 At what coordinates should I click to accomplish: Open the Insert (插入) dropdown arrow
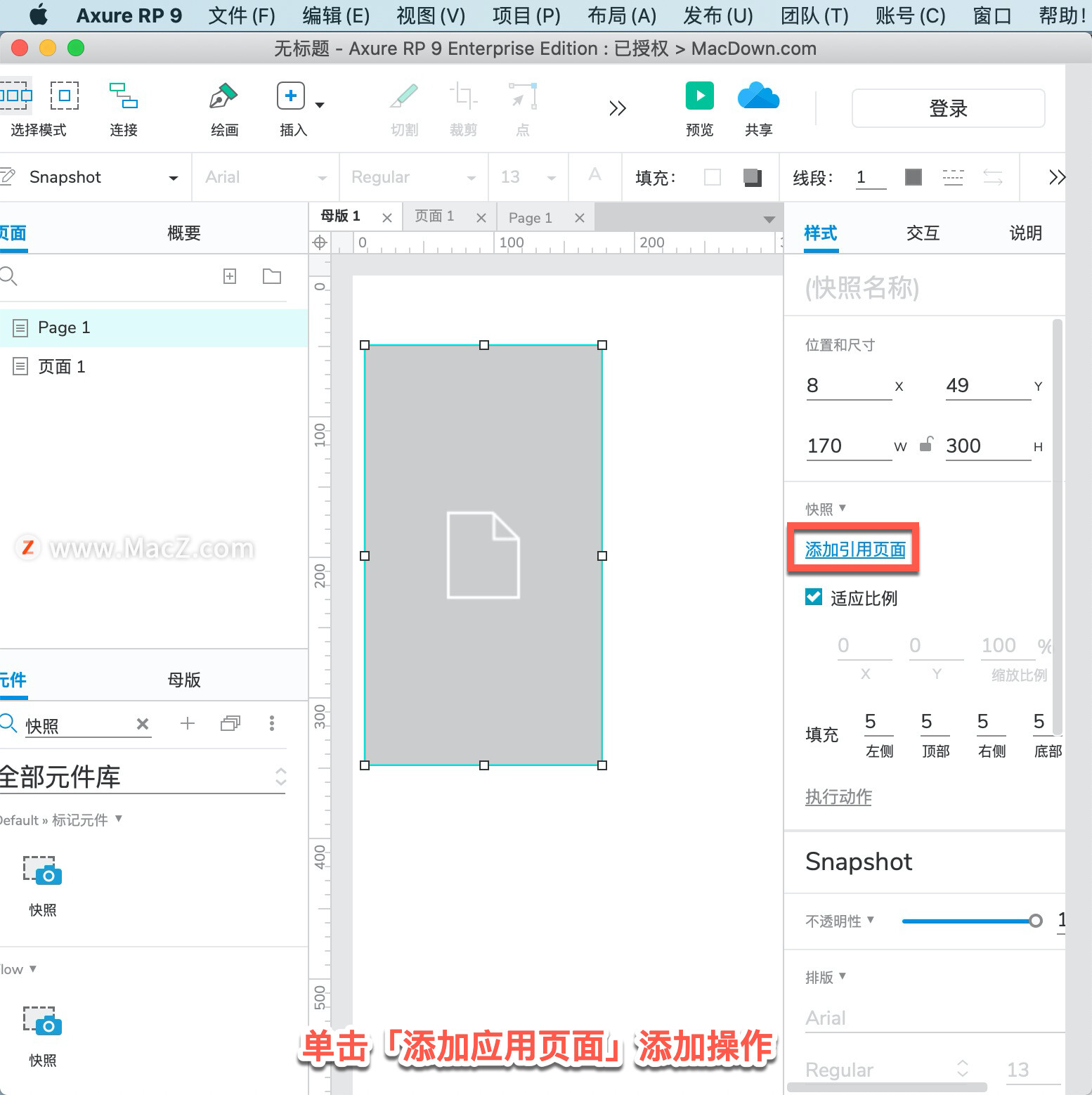click(320, 105)
